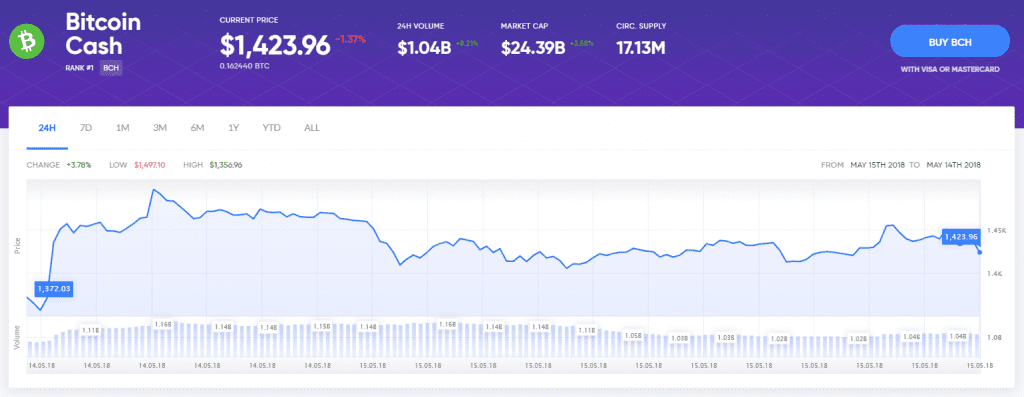Viewport: 1024px width, 397px height.
Task: Click the 1.45K price axis label
Action: point(996,231)
